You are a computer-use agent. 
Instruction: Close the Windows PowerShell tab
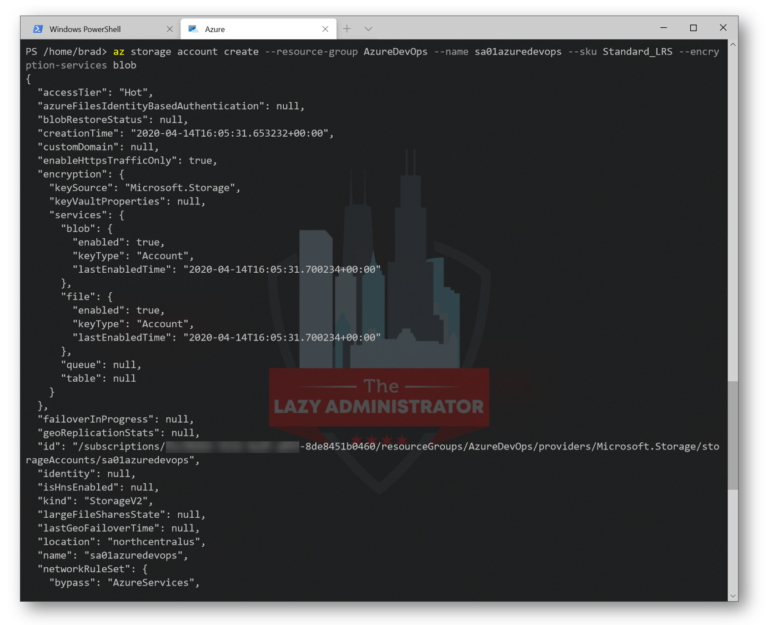click(169, 29)
